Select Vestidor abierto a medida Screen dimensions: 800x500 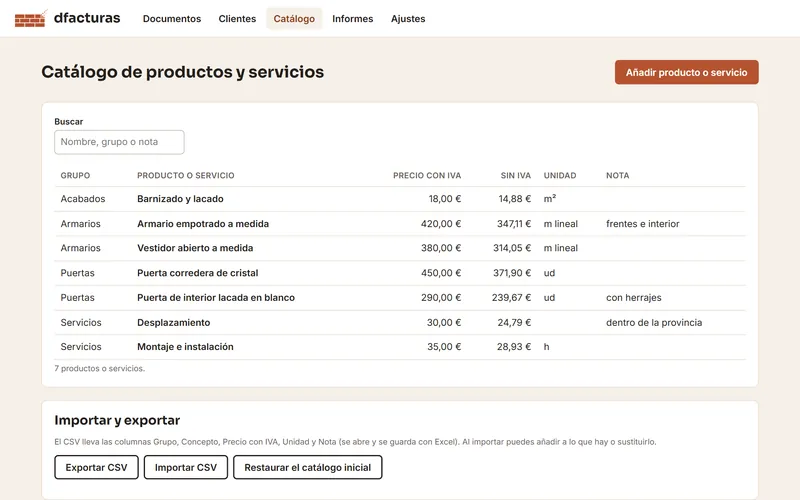click(x=400, y=248)
